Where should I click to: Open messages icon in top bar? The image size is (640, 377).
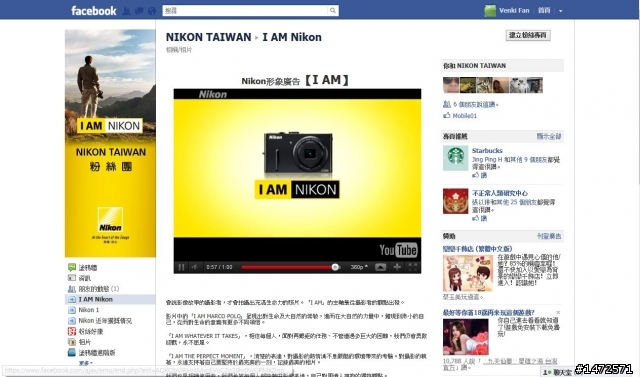coord(139,11)
